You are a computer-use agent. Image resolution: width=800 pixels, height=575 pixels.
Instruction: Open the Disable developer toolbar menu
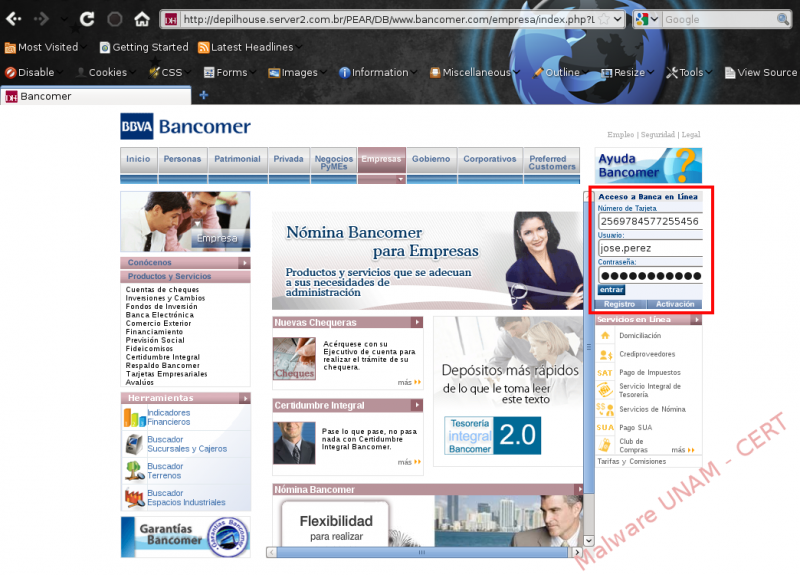(x=34, y=72)
